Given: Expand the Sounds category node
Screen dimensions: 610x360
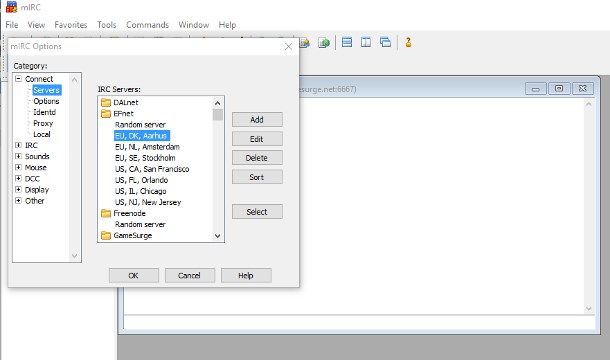Looking at the screenshot, I should pyautogui.click(x=18, y=156).
